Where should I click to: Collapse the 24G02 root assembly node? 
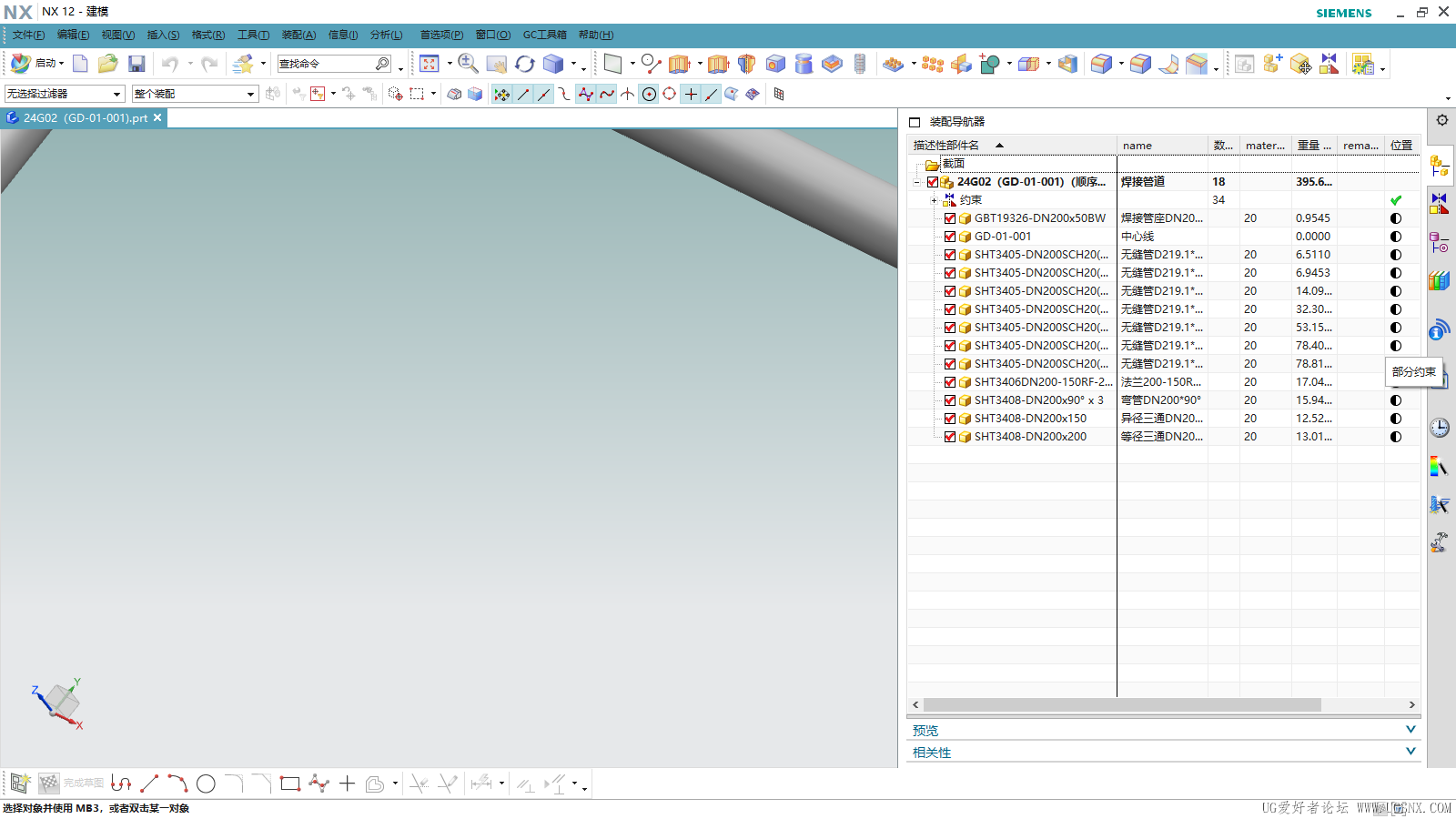[x=916, y=182]
